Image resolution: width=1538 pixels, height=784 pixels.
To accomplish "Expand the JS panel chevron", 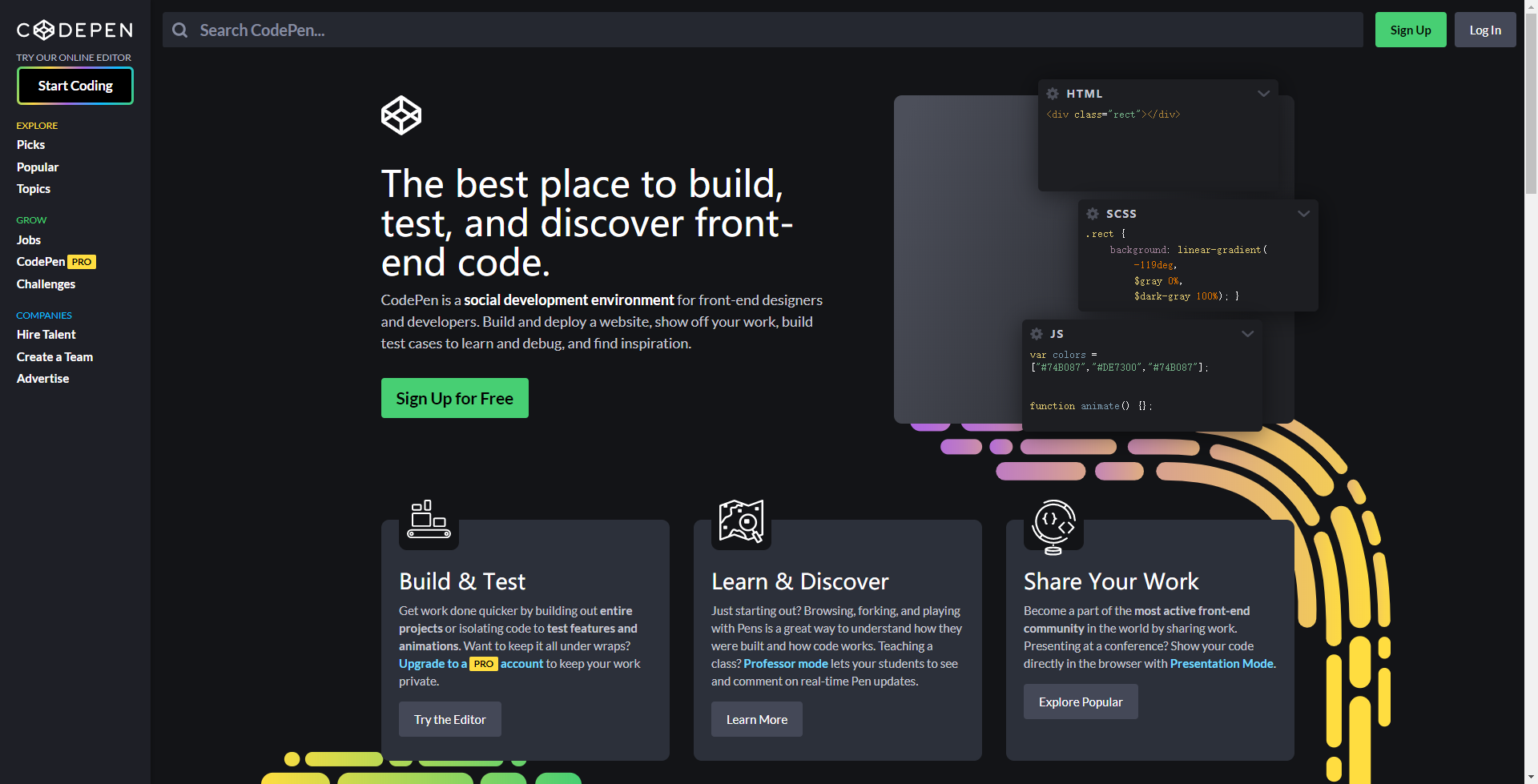I will [1247, 334].
